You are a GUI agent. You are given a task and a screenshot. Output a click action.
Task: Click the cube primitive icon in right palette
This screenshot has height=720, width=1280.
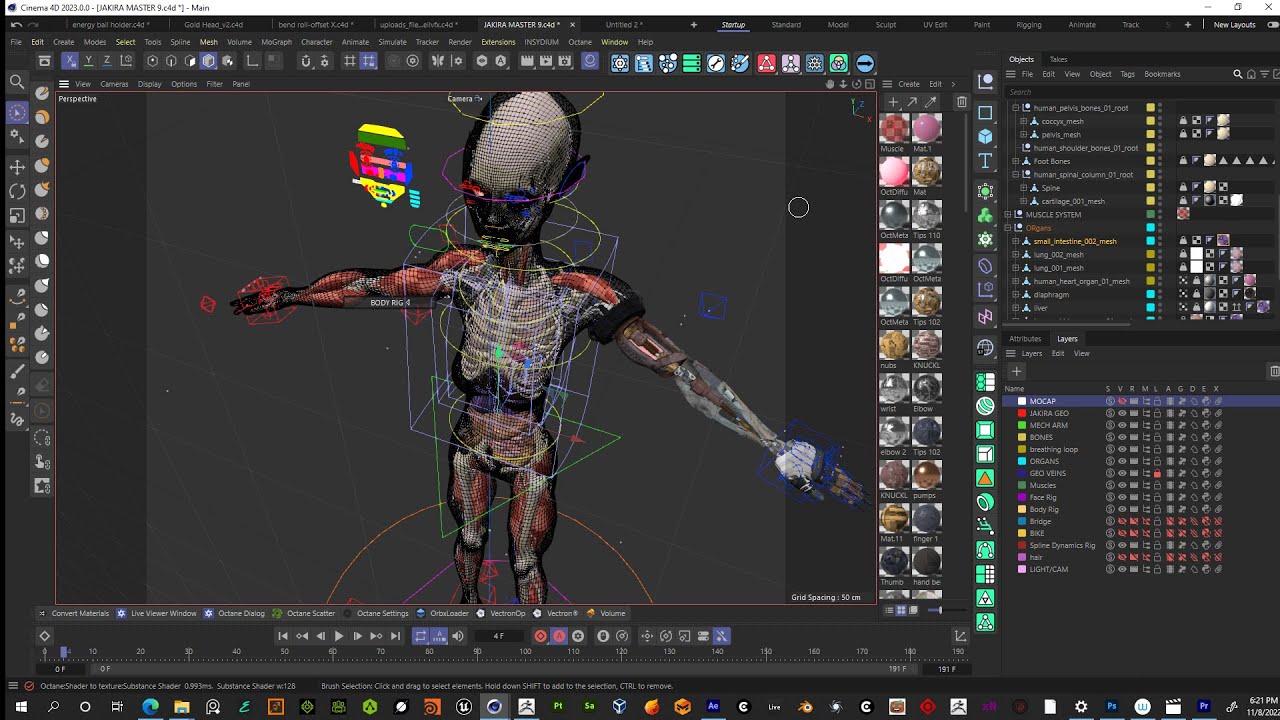coord(985,136)
